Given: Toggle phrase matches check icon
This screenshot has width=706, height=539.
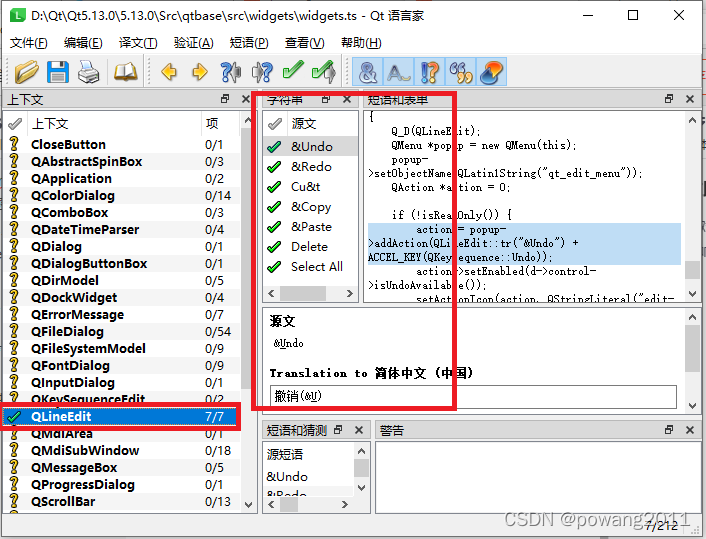Looking at the screenshot, I should coord(460,72).
